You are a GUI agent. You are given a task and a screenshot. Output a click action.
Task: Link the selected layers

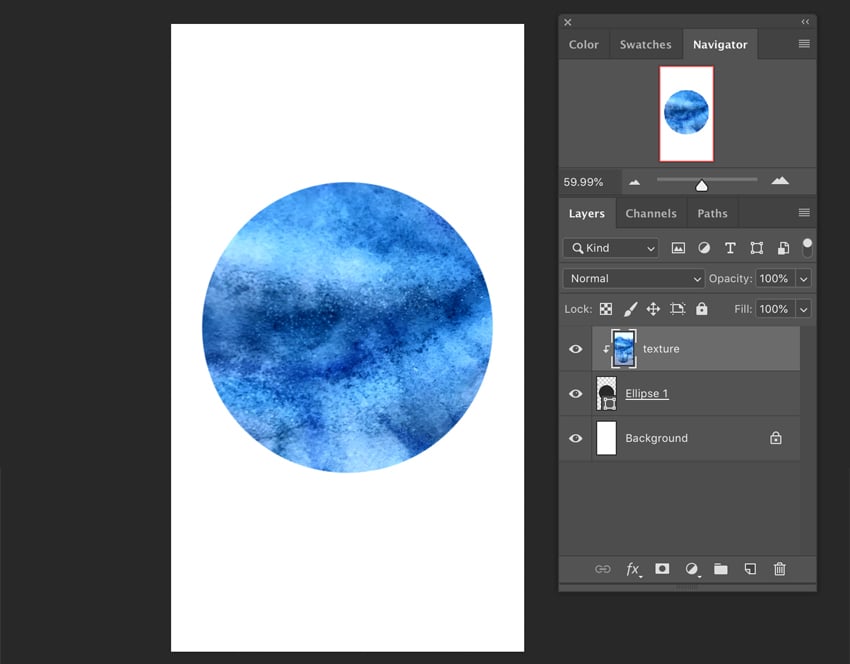602,569
